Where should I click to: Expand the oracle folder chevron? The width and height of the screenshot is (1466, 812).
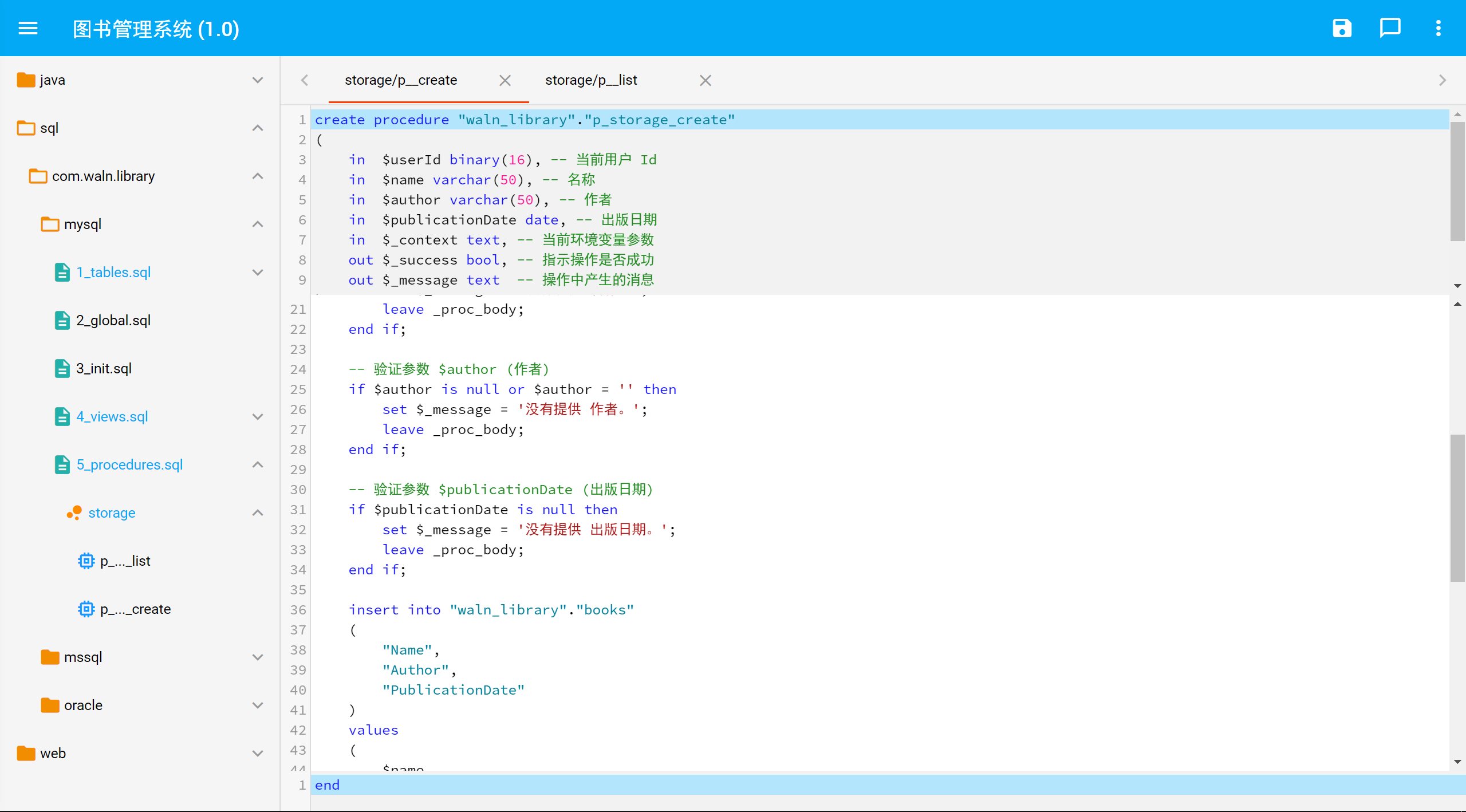(x=258, y=705)
